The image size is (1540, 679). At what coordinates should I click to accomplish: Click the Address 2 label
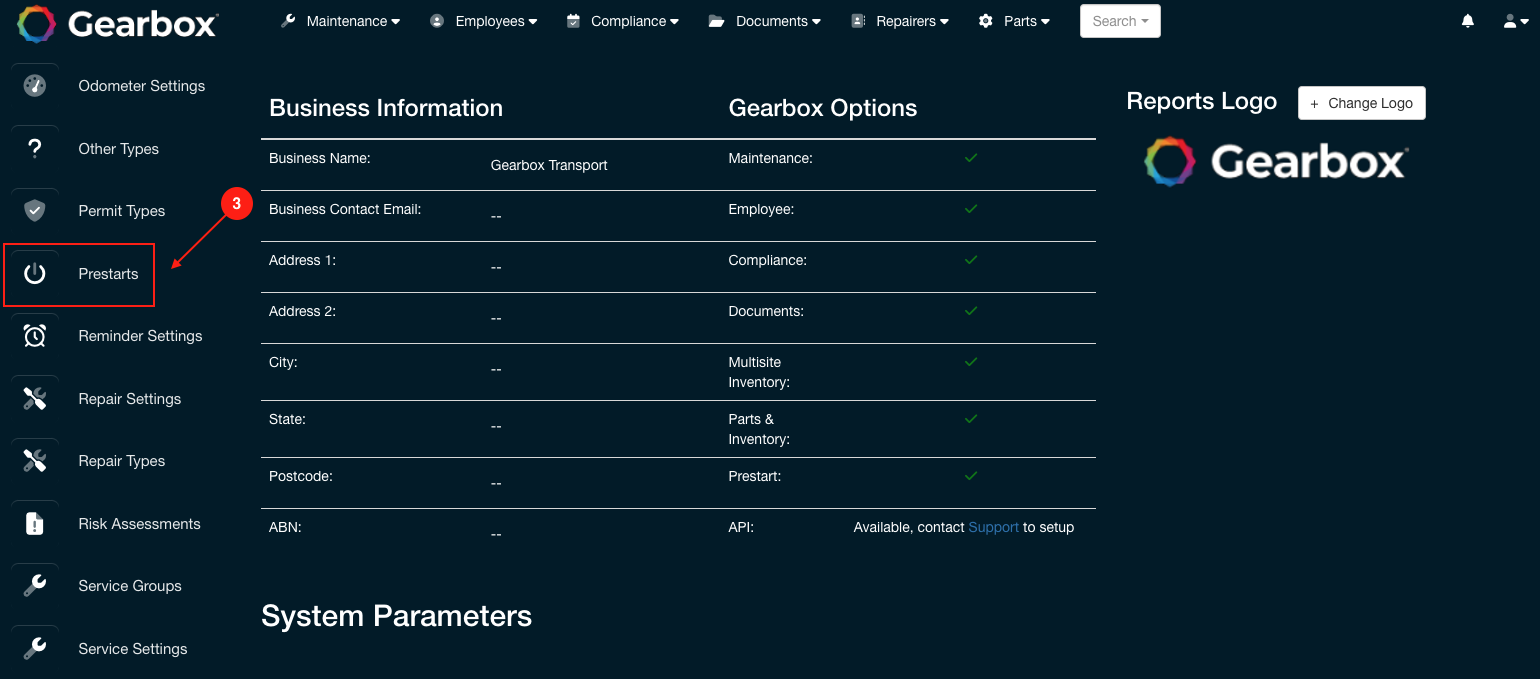point(303,311)
